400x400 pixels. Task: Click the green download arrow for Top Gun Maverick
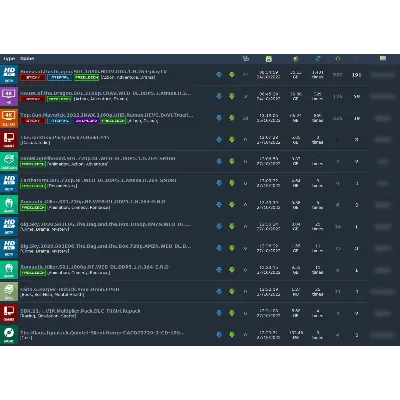(x=232, y=118)
